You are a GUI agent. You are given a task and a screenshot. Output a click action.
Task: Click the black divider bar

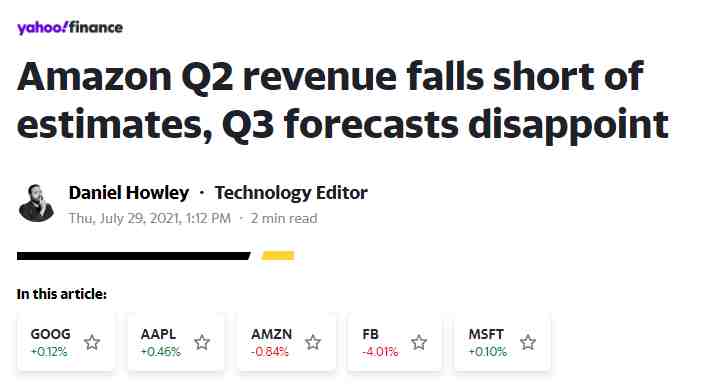coord(134,256)
